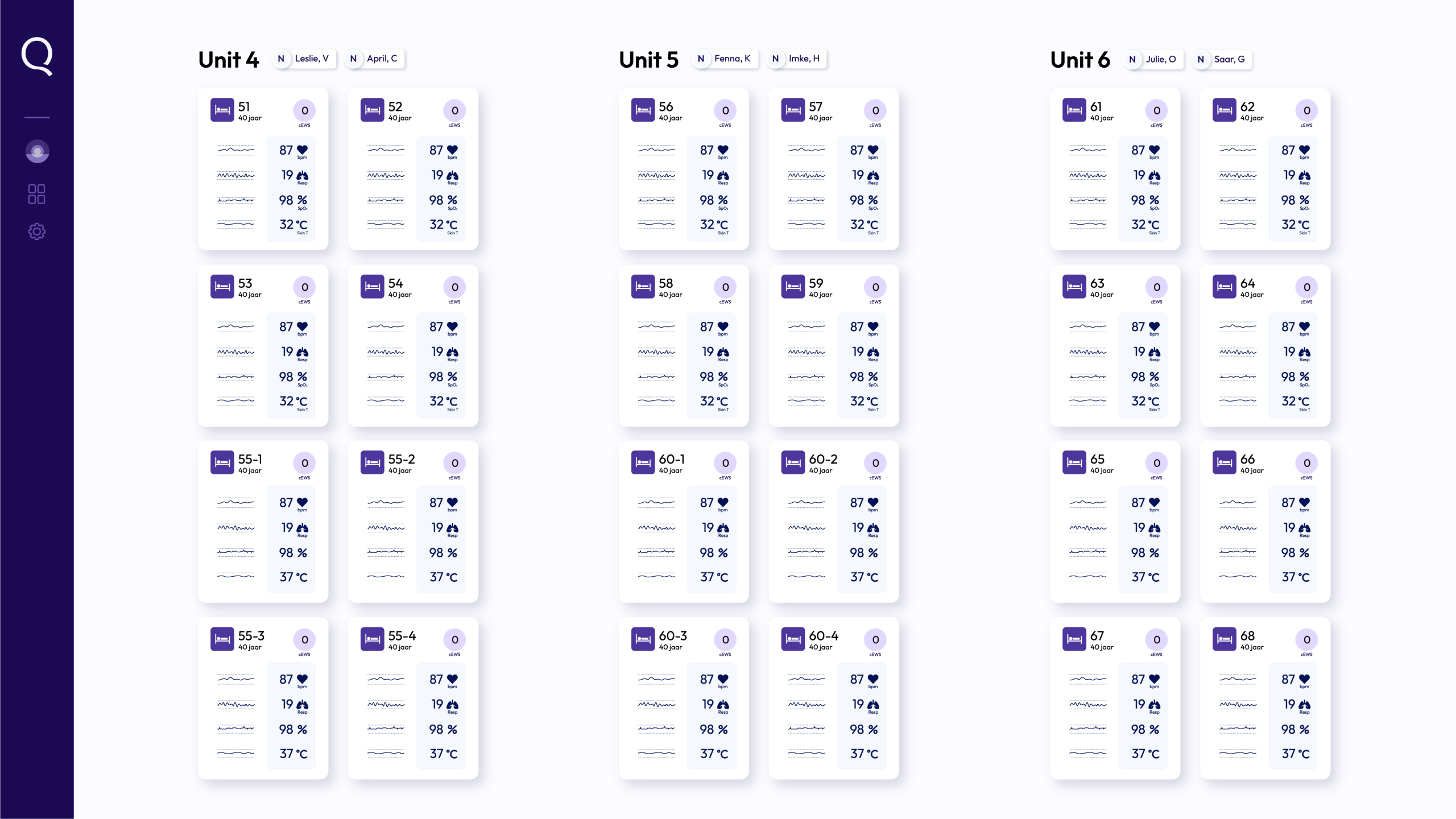The height and width of the screenshot is (819, 1456).
Task: Click the bed icon for room 51
Action: (x=222, y=110)
